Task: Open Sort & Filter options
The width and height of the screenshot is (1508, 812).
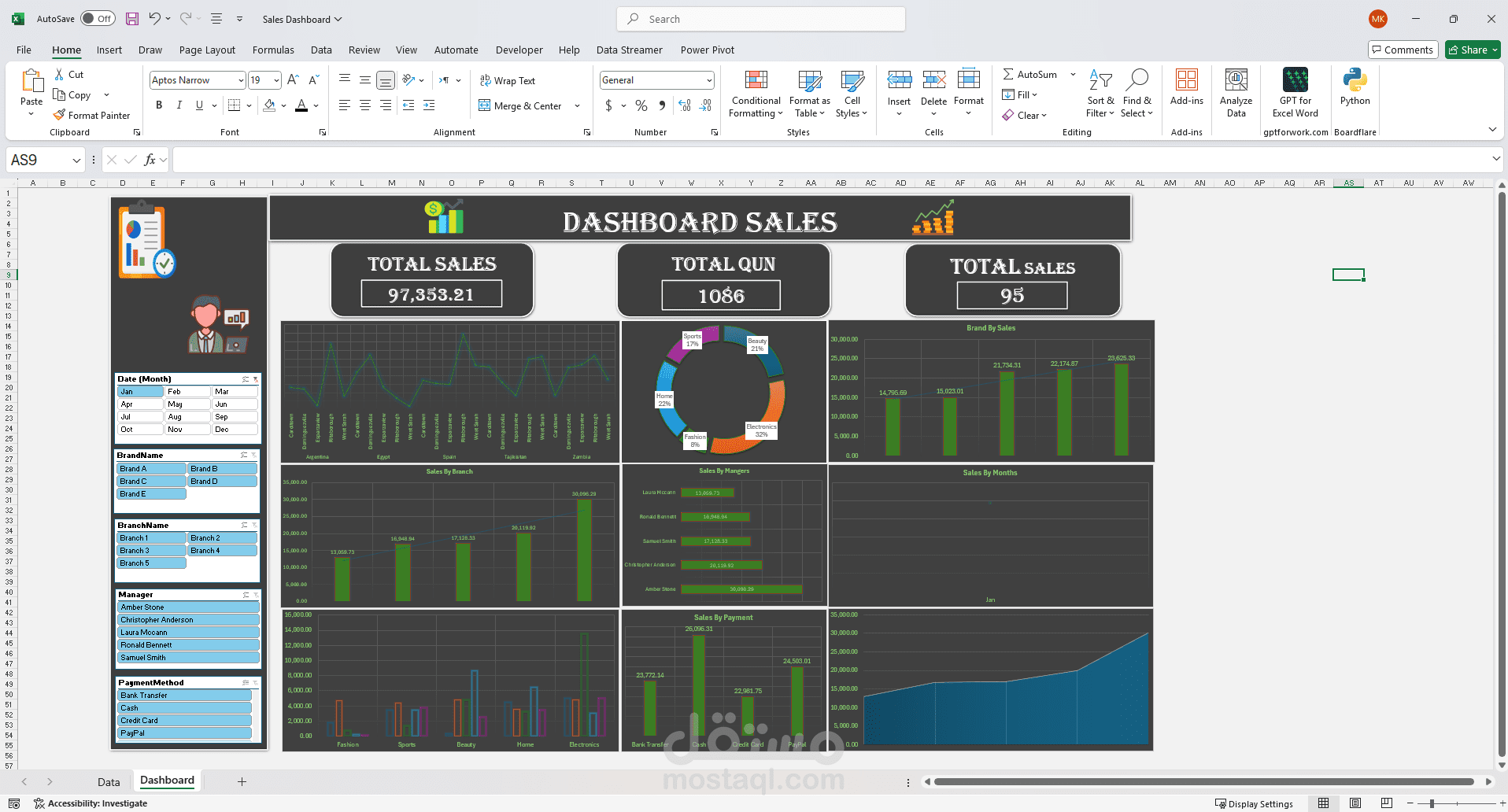Action: 1100,93
